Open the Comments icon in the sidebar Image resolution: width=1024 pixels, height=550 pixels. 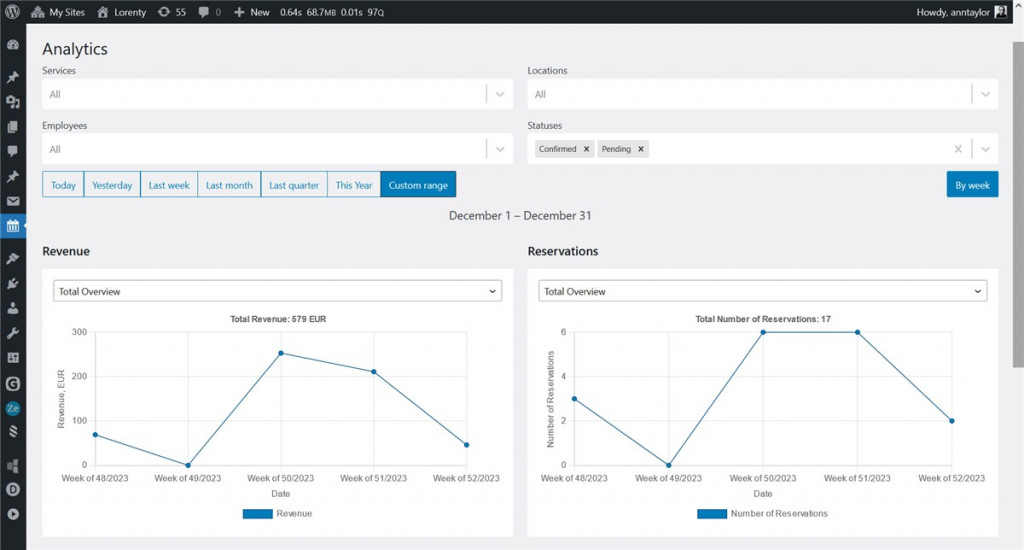coord(13,151)
